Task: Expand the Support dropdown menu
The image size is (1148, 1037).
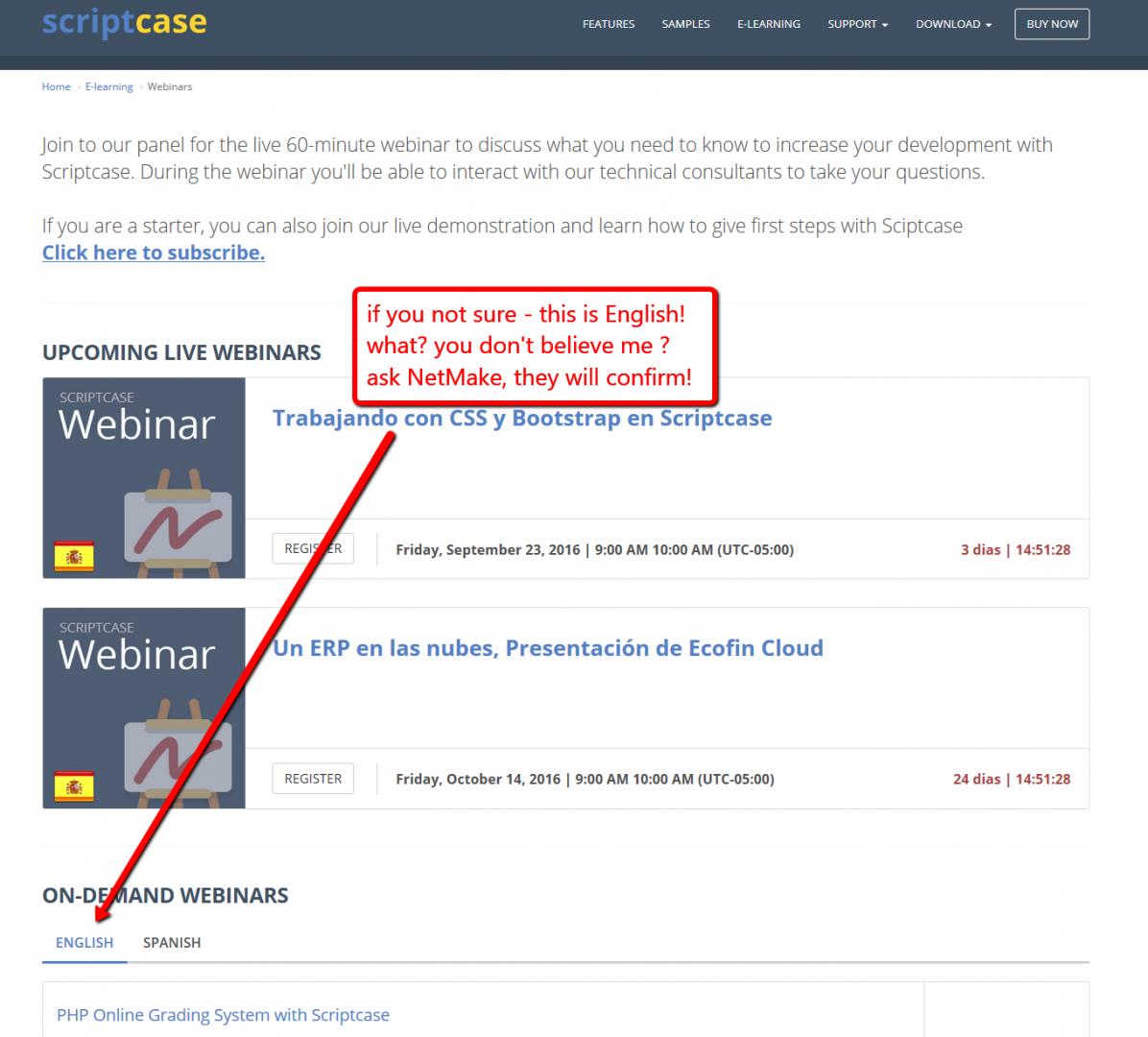Action: pos(857,24)
